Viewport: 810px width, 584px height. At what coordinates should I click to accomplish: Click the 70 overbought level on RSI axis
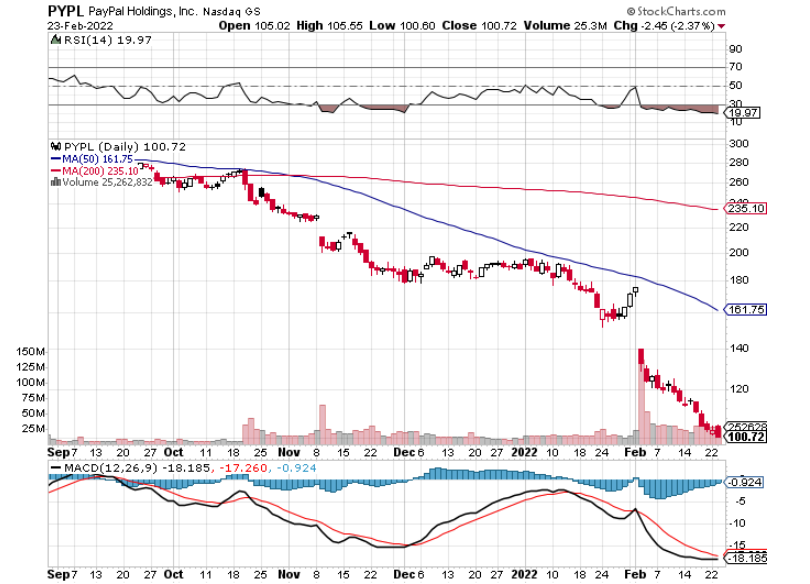point(736,67)
